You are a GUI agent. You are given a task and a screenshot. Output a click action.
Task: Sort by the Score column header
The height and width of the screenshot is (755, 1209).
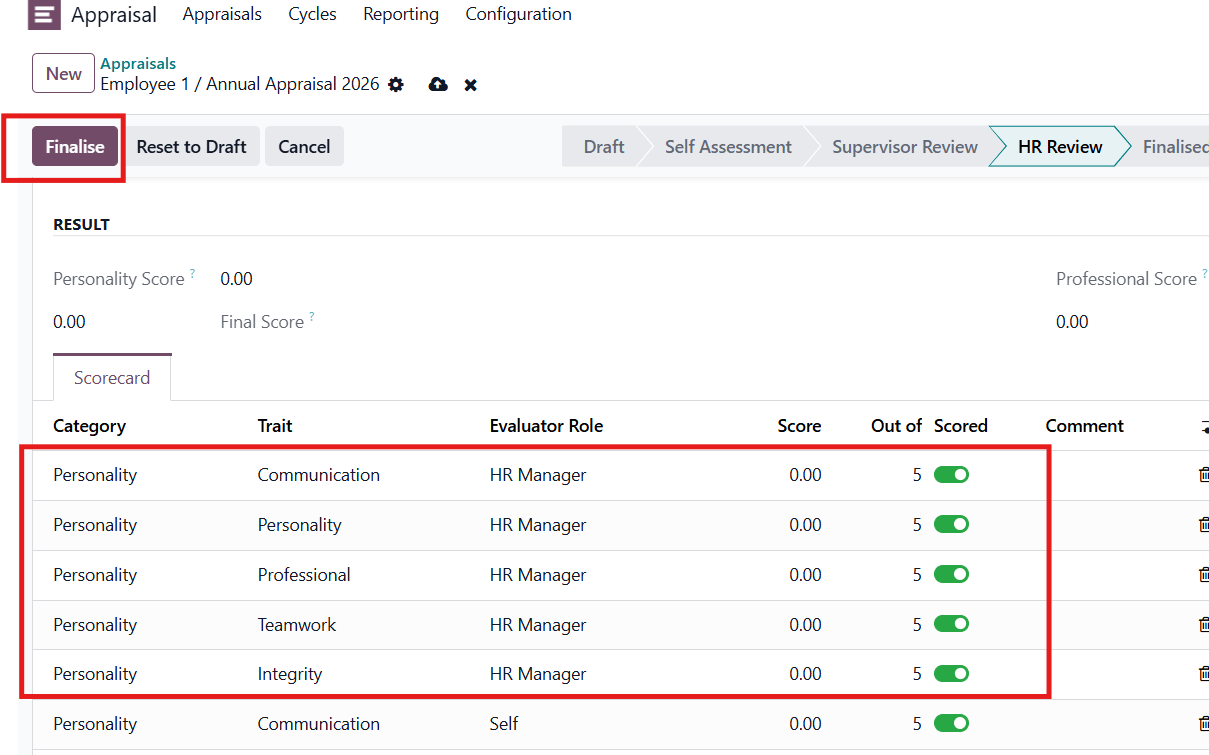click(799, 426)
